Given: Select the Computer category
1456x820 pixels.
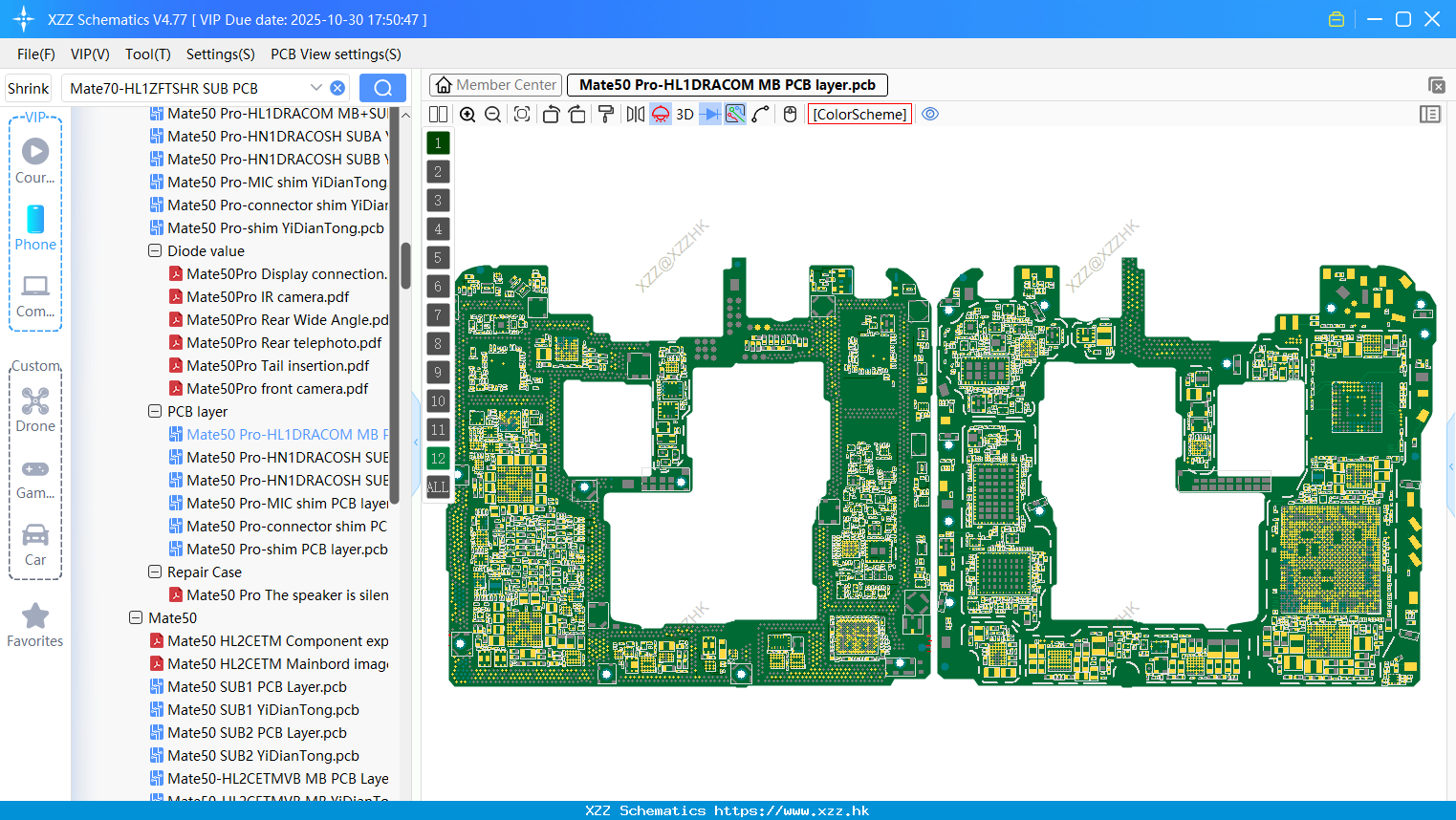Looking at the screenshot, I should click(x=35, y=295).
